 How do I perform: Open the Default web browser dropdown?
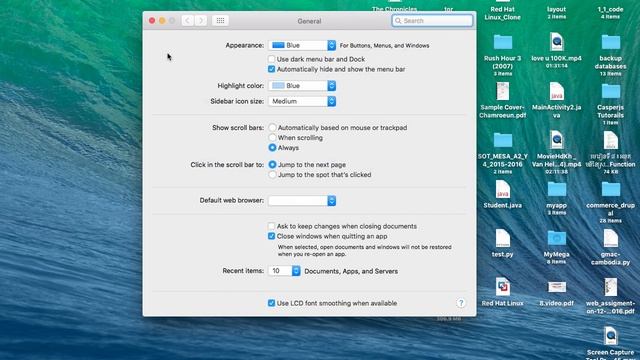[302, 200]
